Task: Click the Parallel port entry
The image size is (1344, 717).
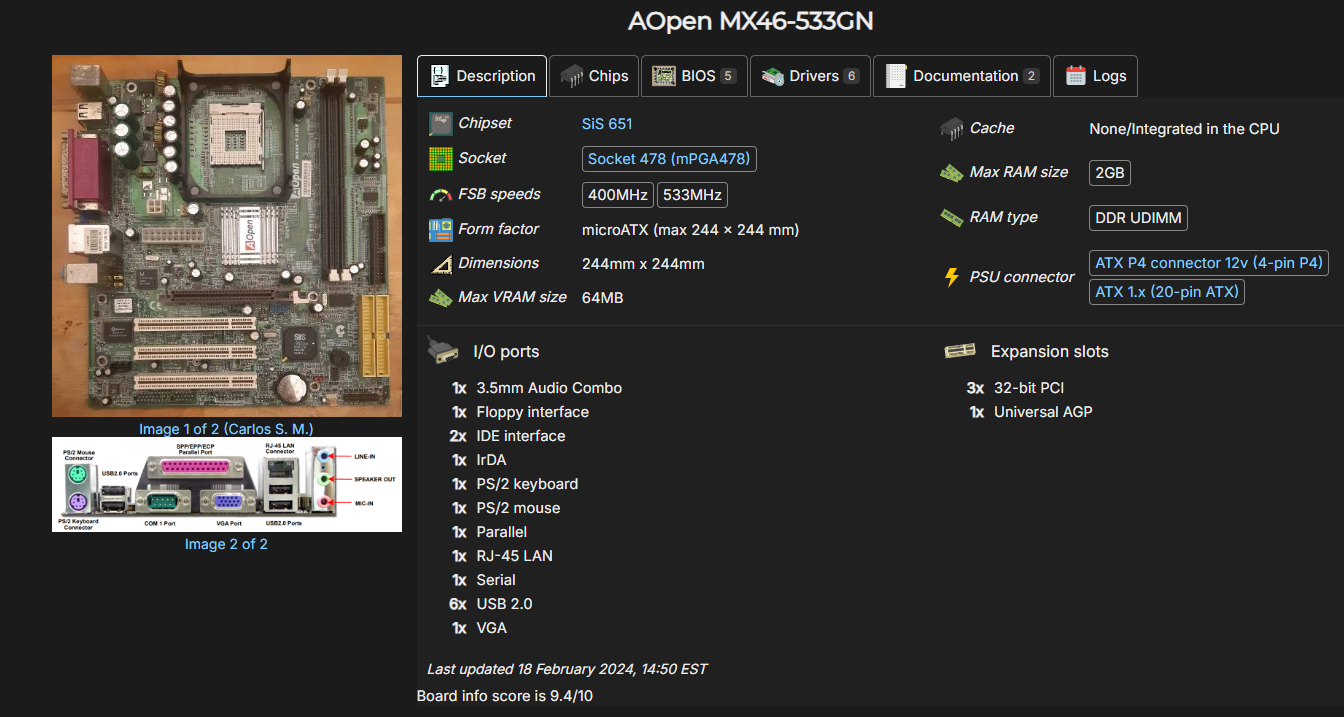Action: point(502,532)
